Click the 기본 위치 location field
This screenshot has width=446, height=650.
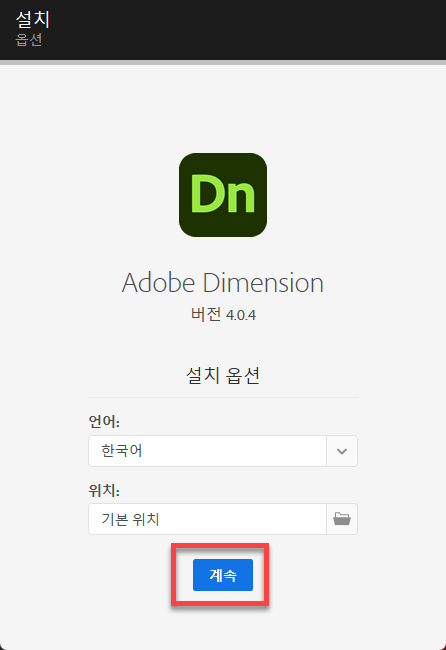click(x=207, y=519)
